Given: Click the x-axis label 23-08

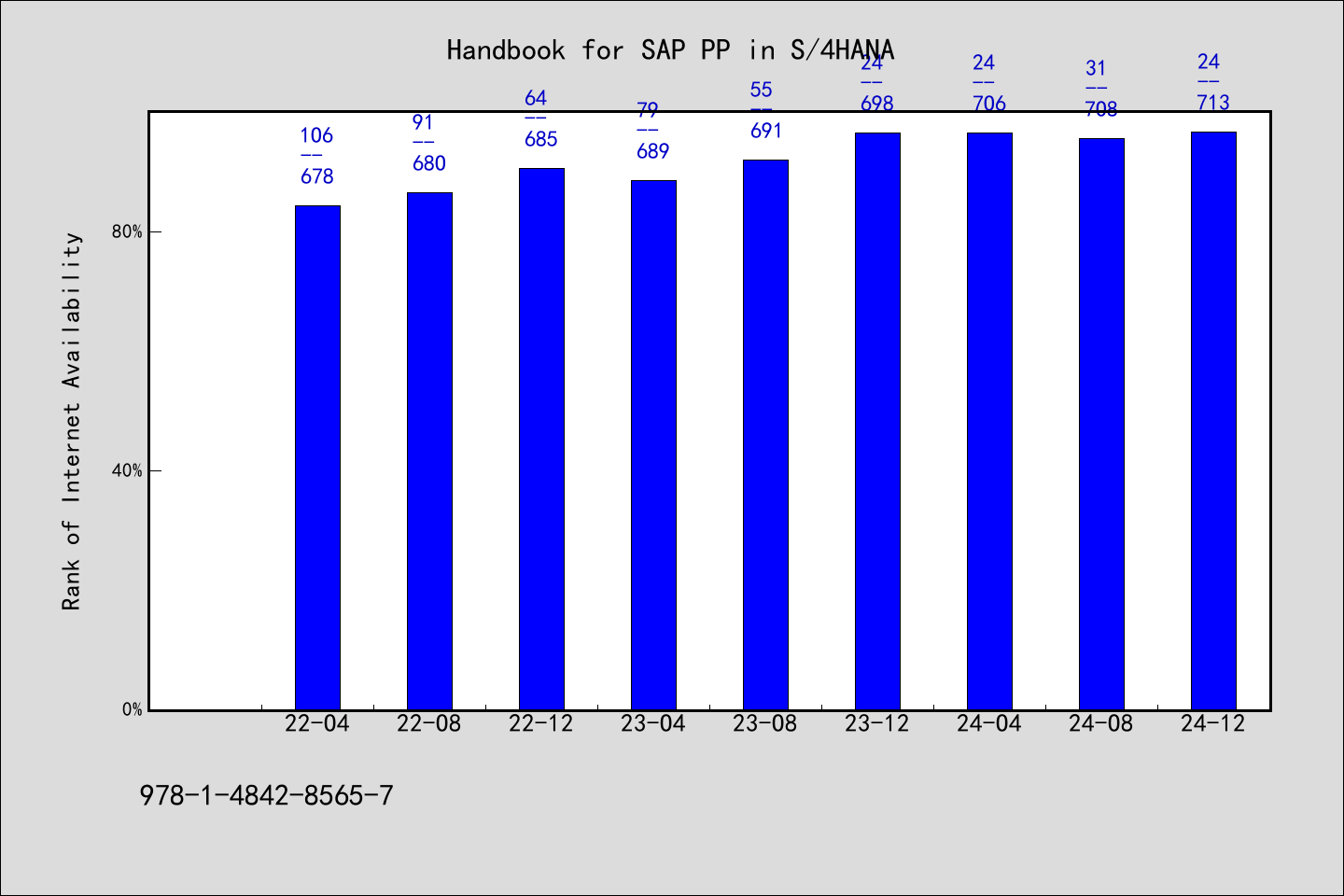Looking at the screenshot, I should click(x=765, y=724).
